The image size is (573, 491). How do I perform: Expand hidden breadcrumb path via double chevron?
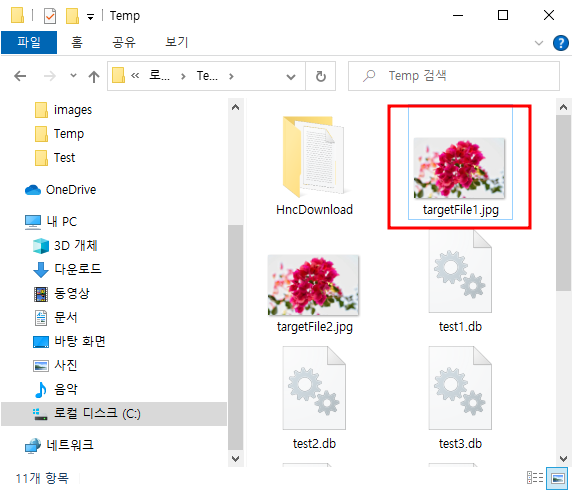pyautogui.click(x=135, y=76)
